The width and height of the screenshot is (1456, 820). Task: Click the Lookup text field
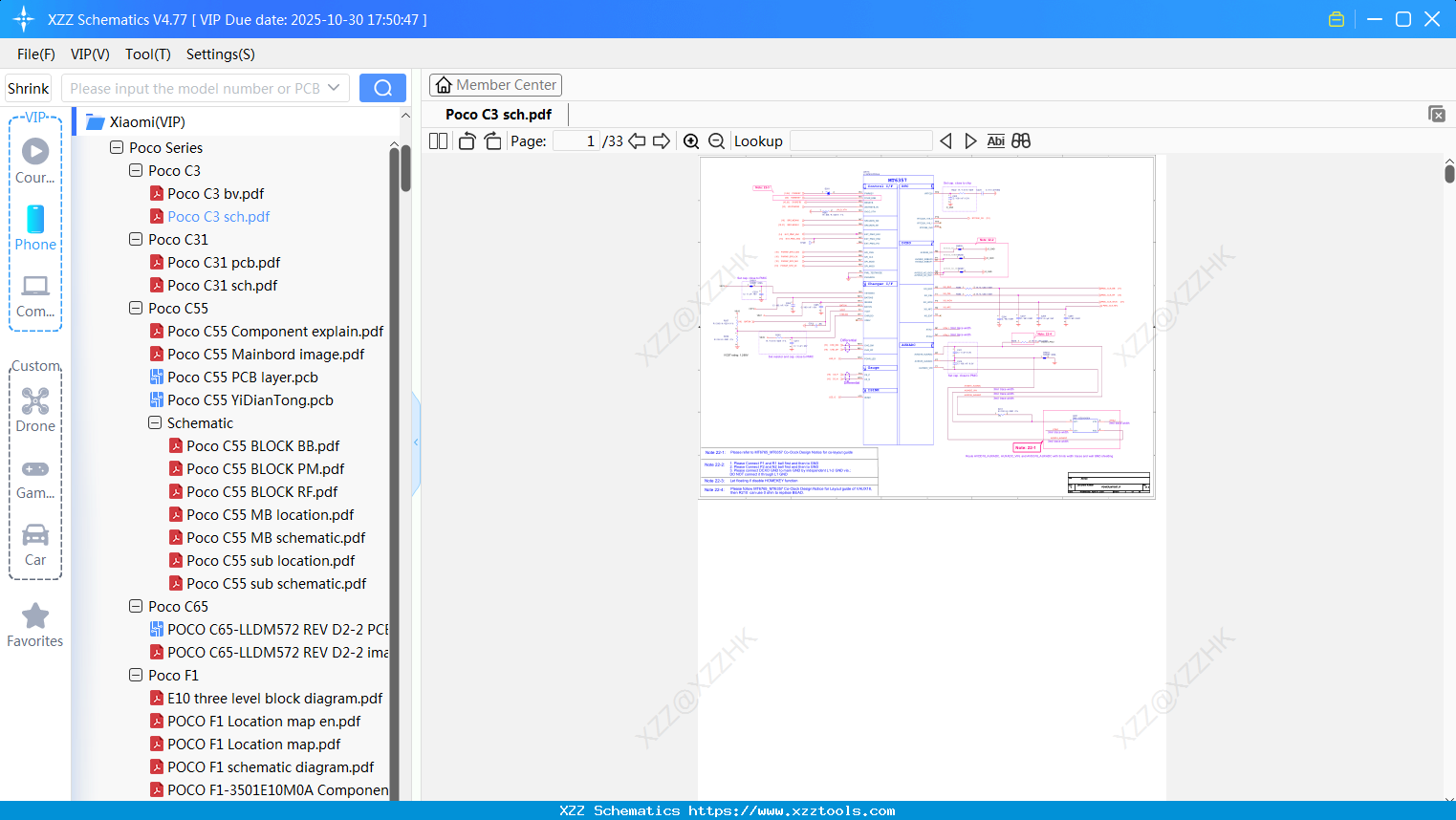click(860, 141)
